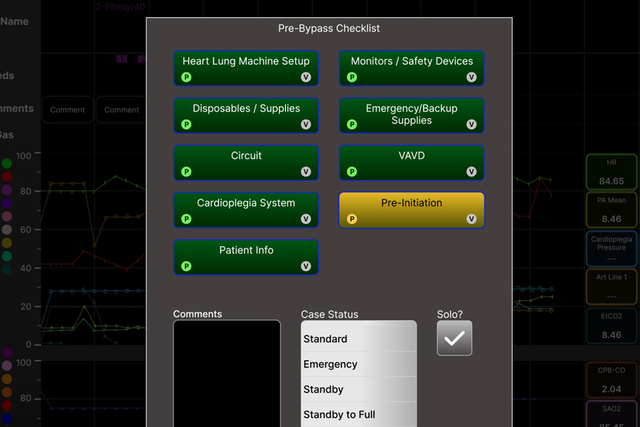Click P icon on Patient Info
Image resolution: width=640 pixels, height=427 pixels.
point(186,267)
